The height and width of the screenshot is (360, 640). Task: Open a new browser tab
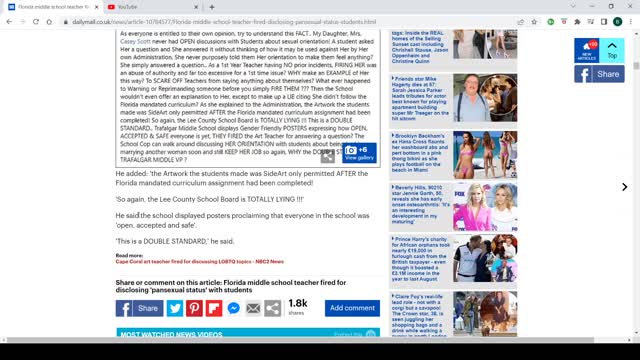click(211, 7)
